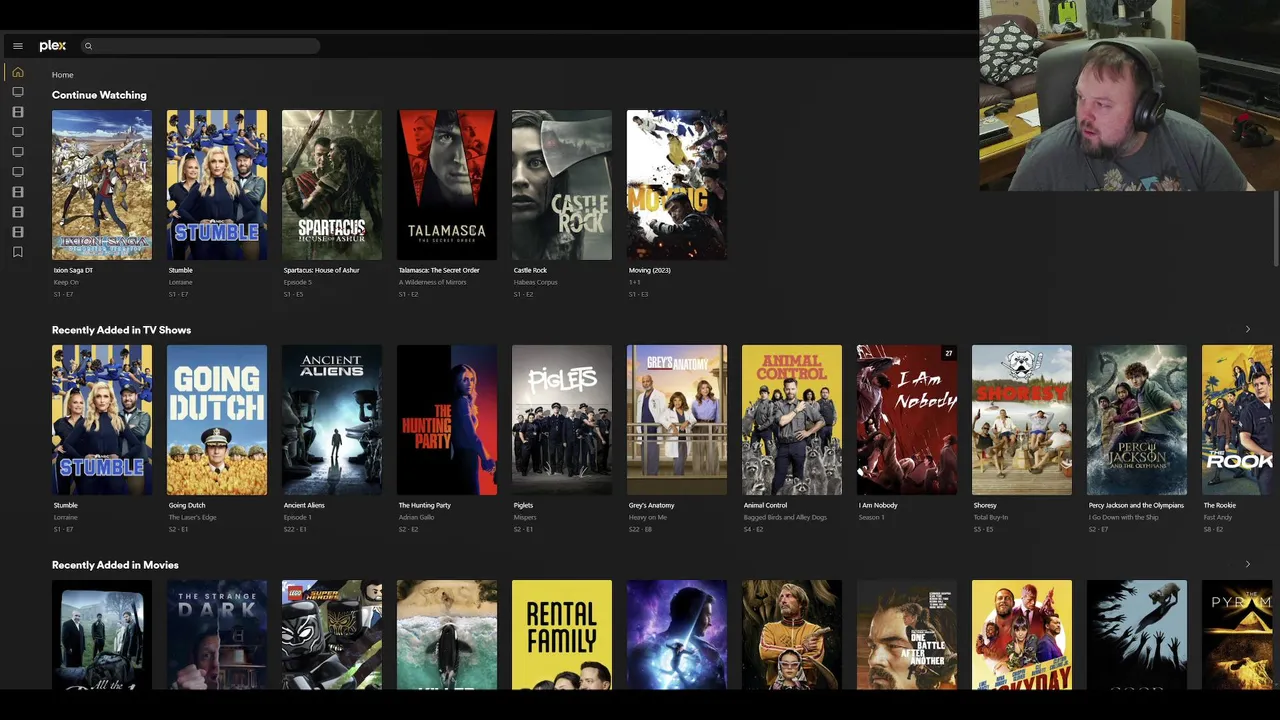Click the 'Keep On' episode name
Viewport: 1280px width, 720px height.
(x=66, y=282)
